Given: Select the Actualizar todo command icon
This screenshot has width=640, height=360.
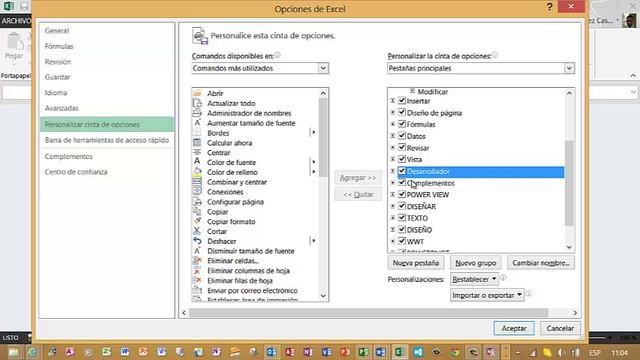Looking at the screenshot, I should [197, 103].
